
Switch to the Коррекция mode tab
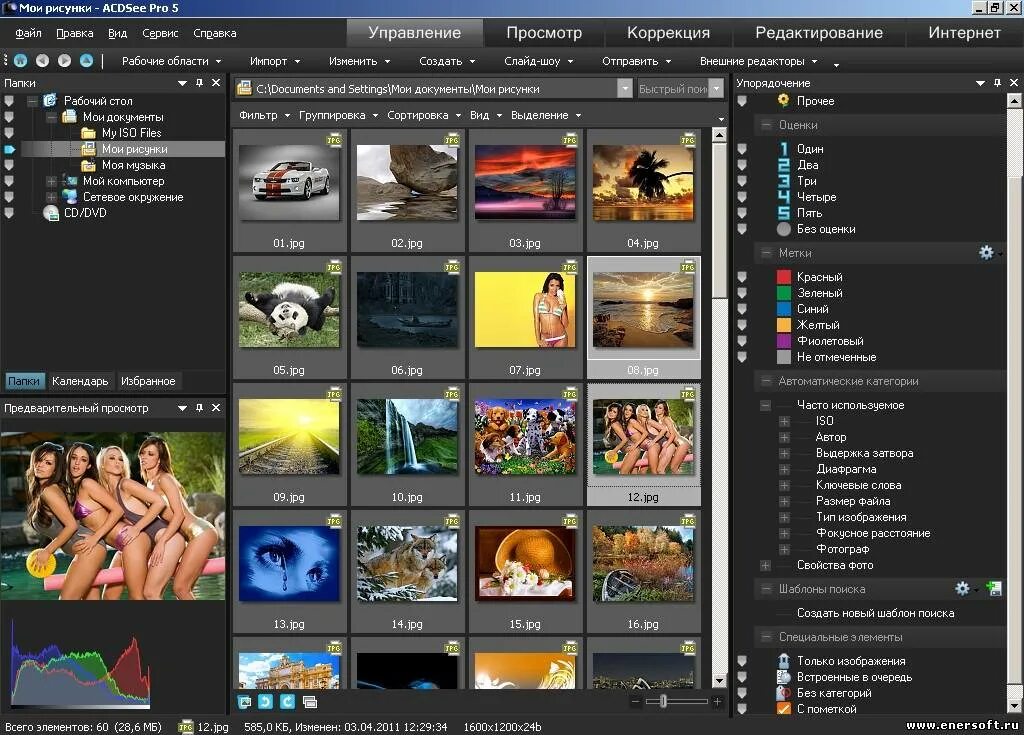(668, 33)
